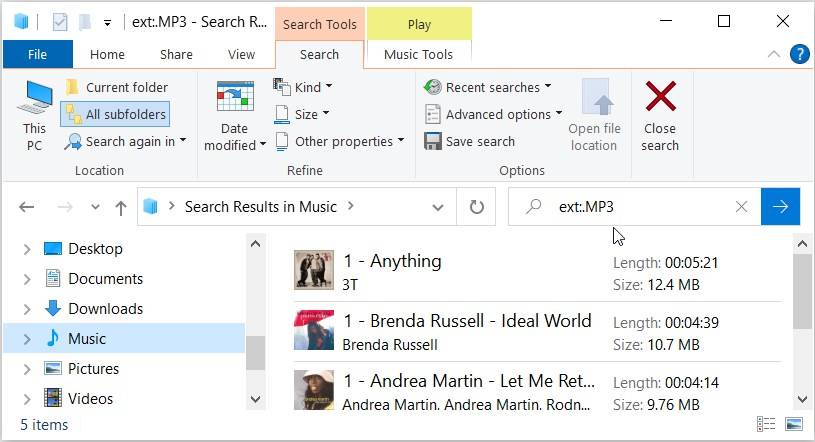Click the Up one level arrow
The image size is (815, 442).
(x=121, y=207)
